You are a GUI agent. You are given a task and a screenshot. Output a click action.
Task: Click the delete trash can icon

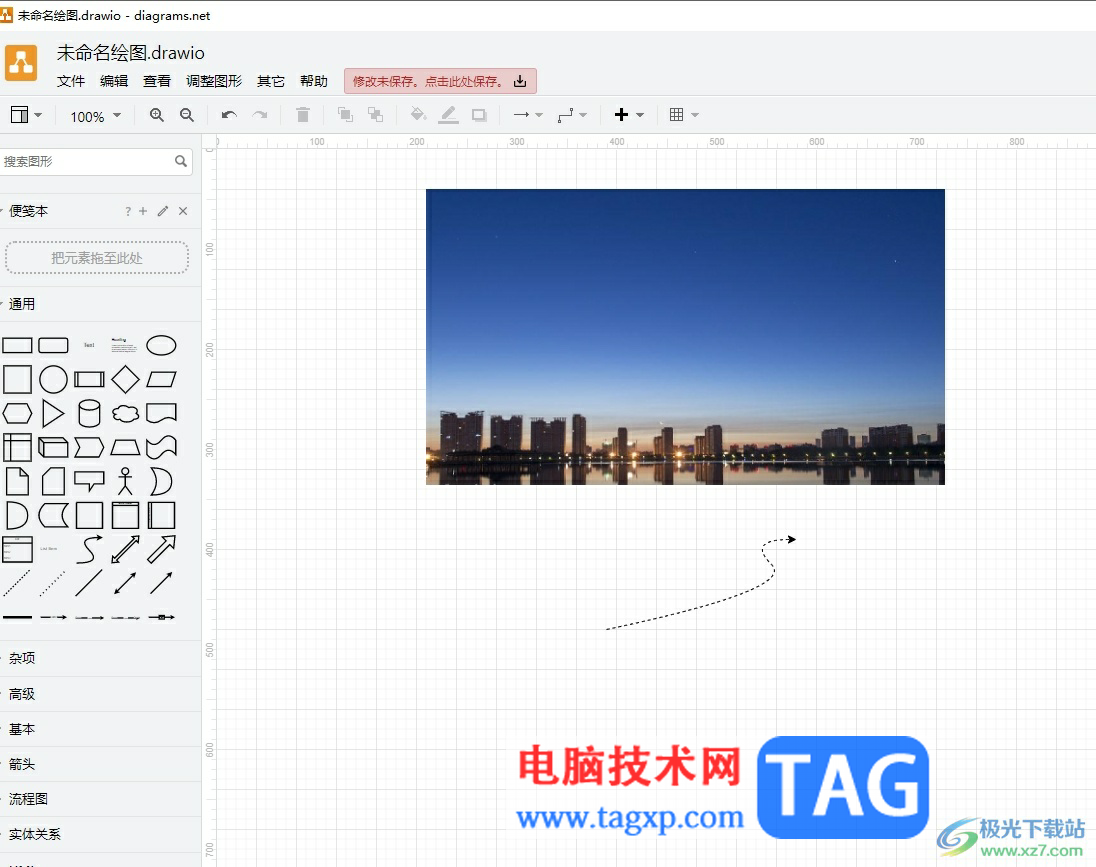(x=303, y=115)
